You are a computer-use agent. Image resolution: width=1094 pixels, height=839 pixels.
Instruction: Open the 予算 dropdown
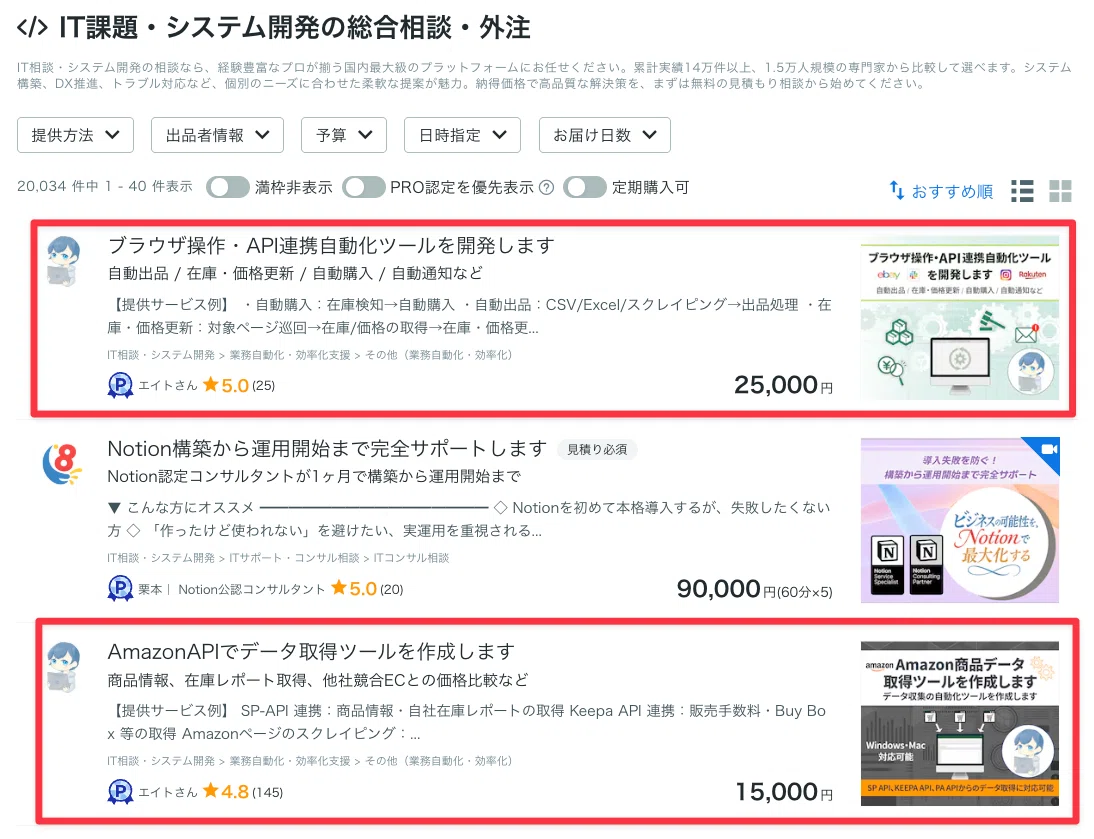coord(343,135)
